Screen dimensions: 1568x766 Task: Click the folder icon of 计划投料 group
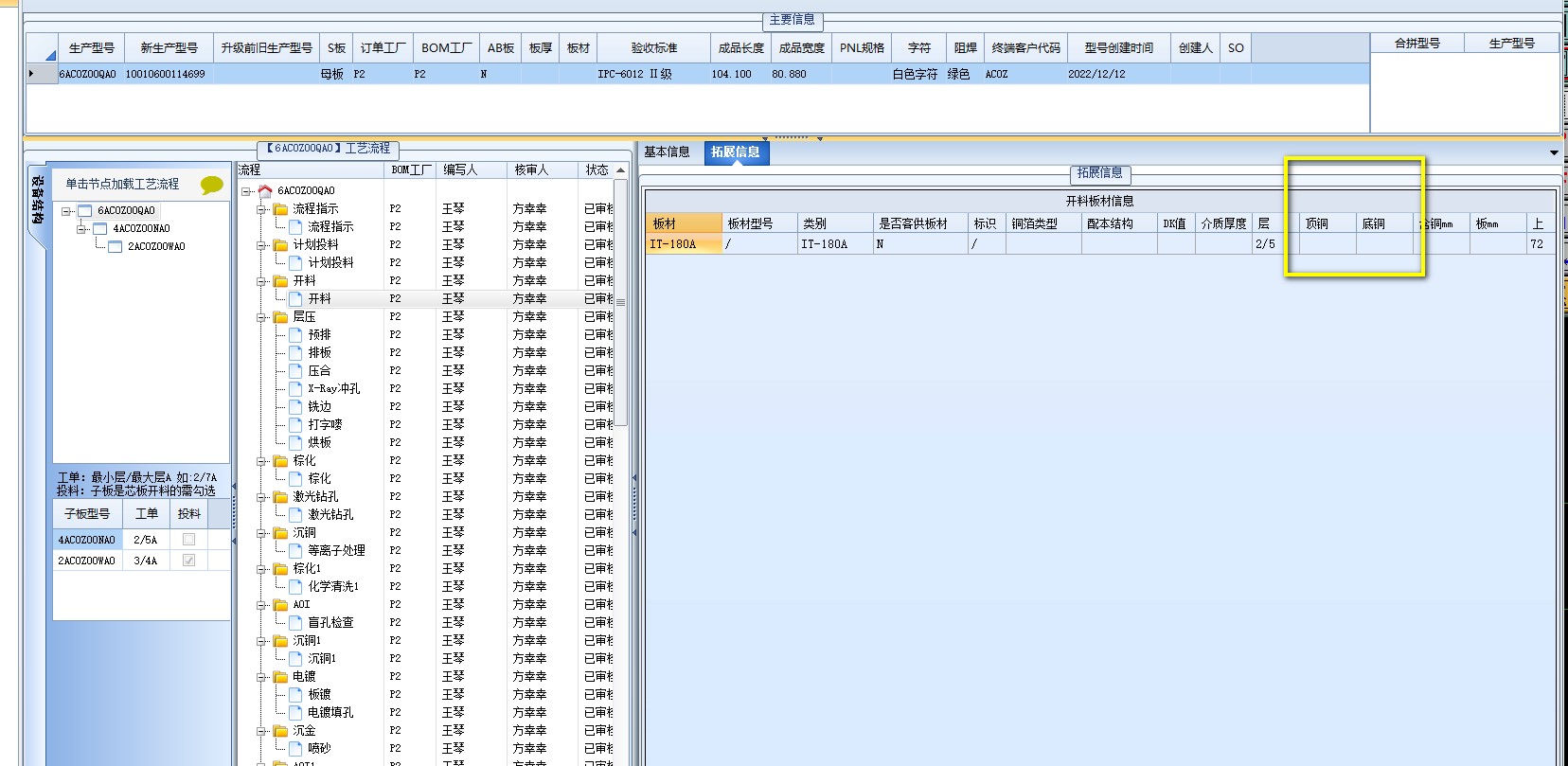[x=281, y=244]
